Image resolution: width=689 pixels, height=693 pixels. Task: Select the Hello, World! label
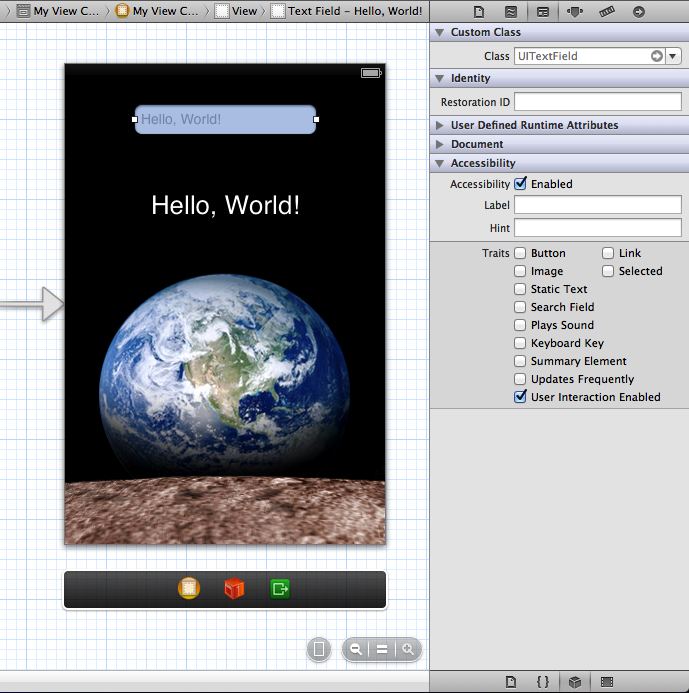(225, 205)
